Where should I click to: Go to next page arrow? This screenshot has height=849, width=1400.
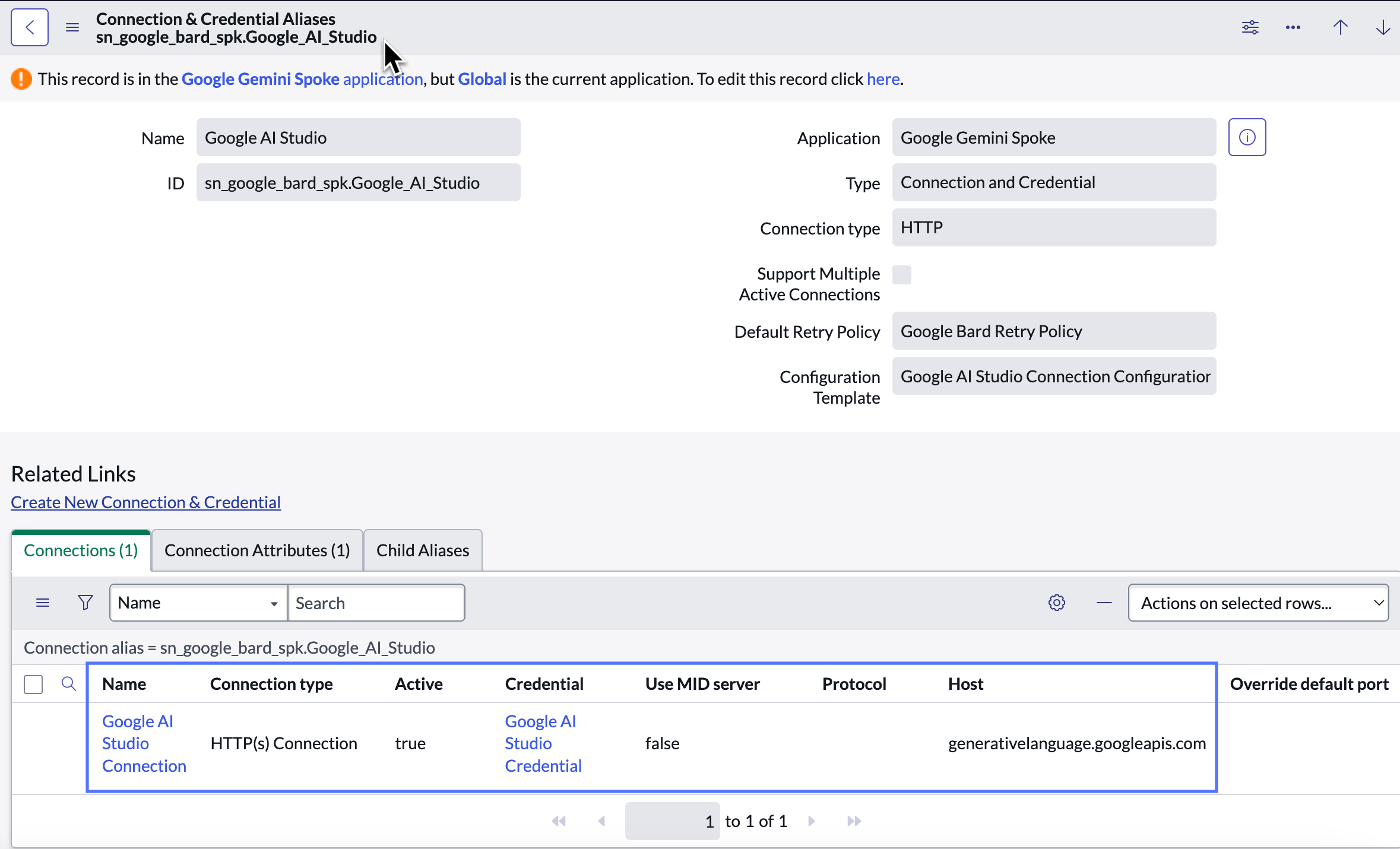point(812,821)
